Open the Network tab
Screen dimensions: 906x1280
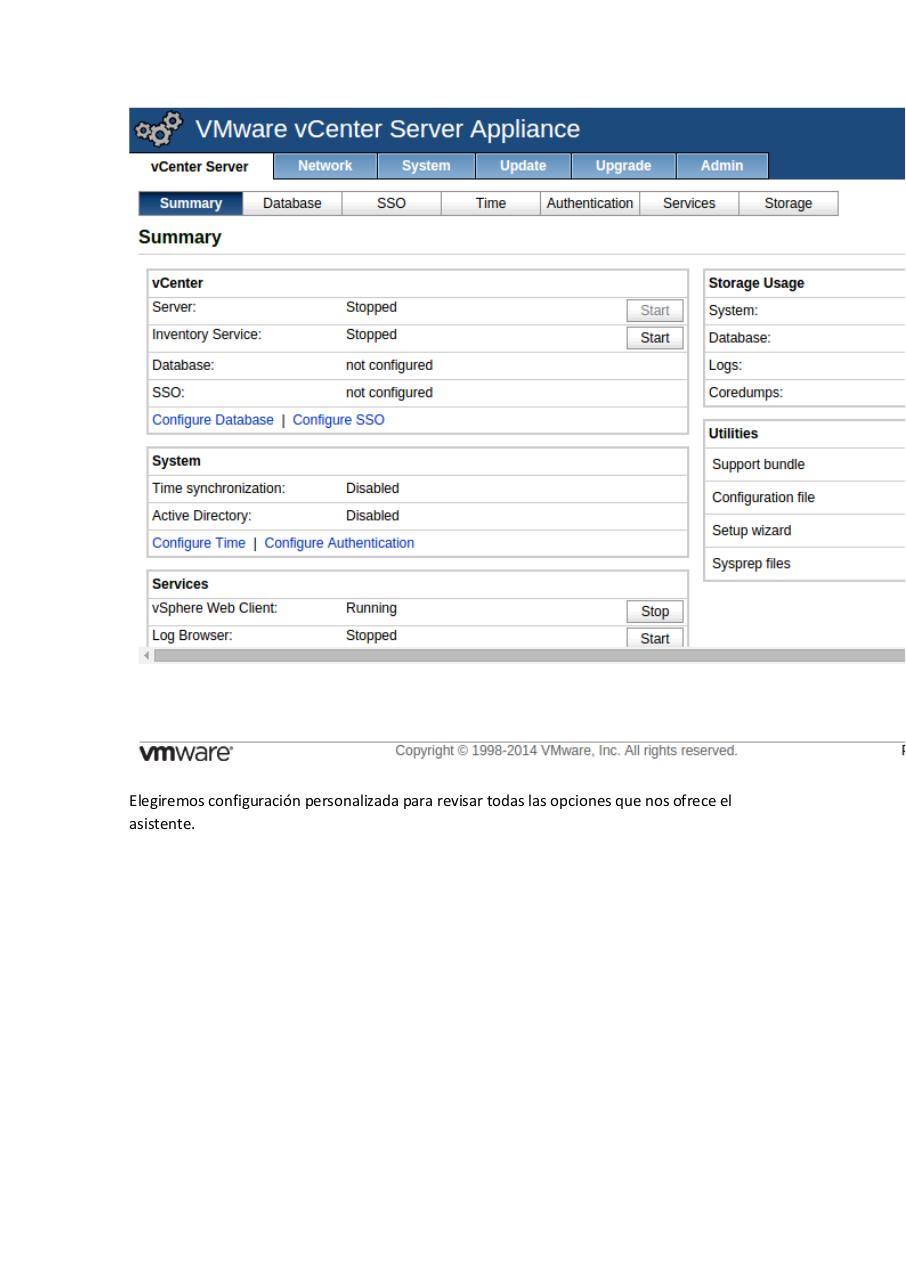tap(324, 165)
